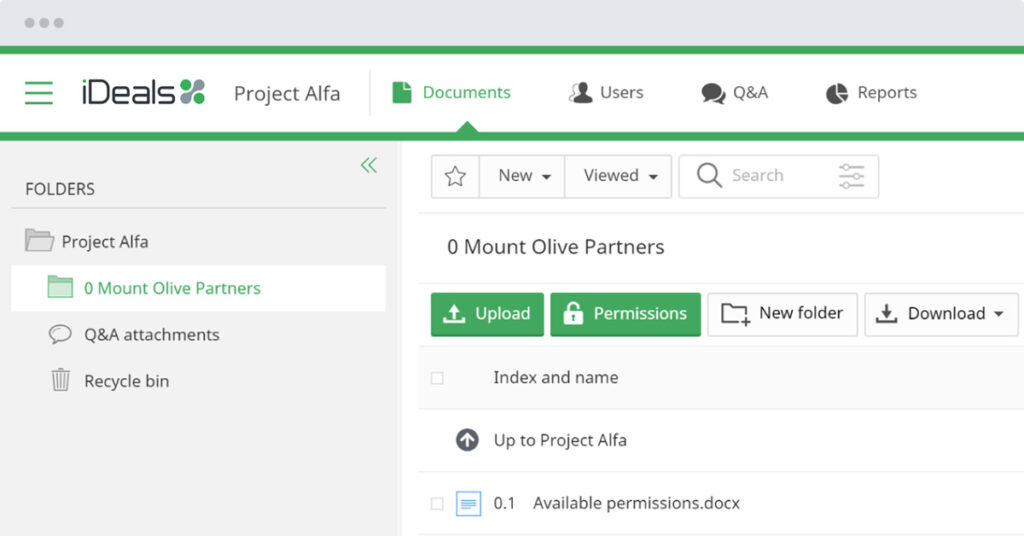
Task: Open the hamburger main menu
Action: tap(39, 93)
